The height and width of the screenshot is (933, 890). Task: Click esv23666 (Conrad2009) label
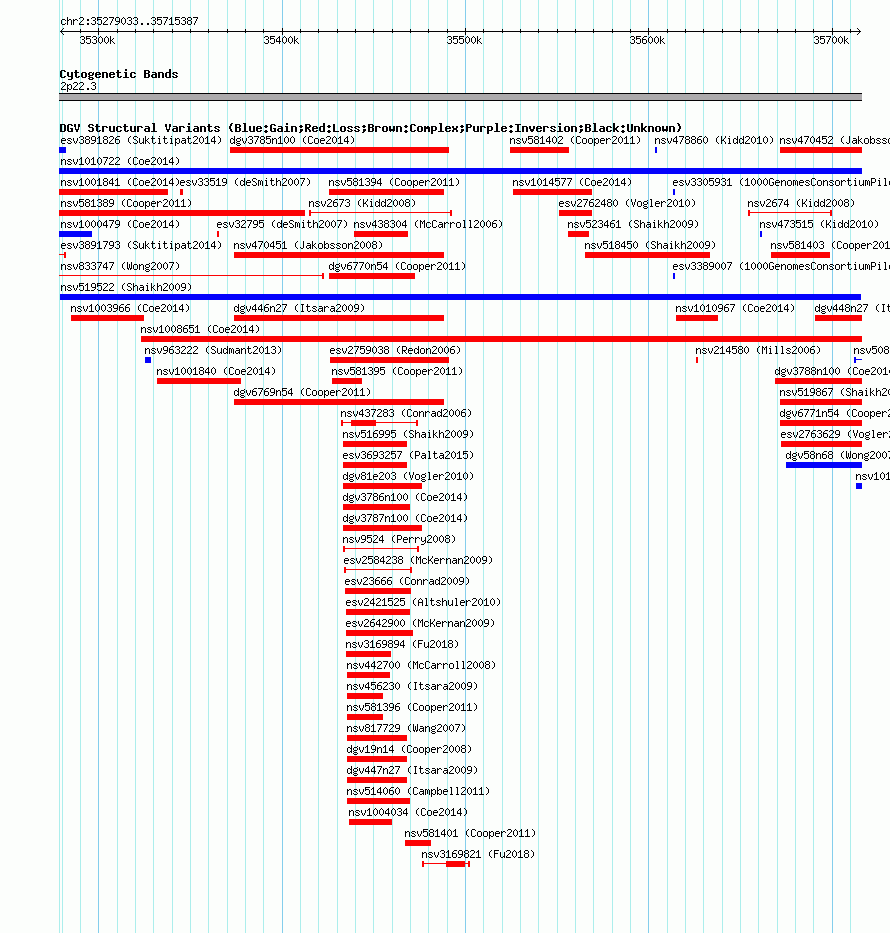407,581
